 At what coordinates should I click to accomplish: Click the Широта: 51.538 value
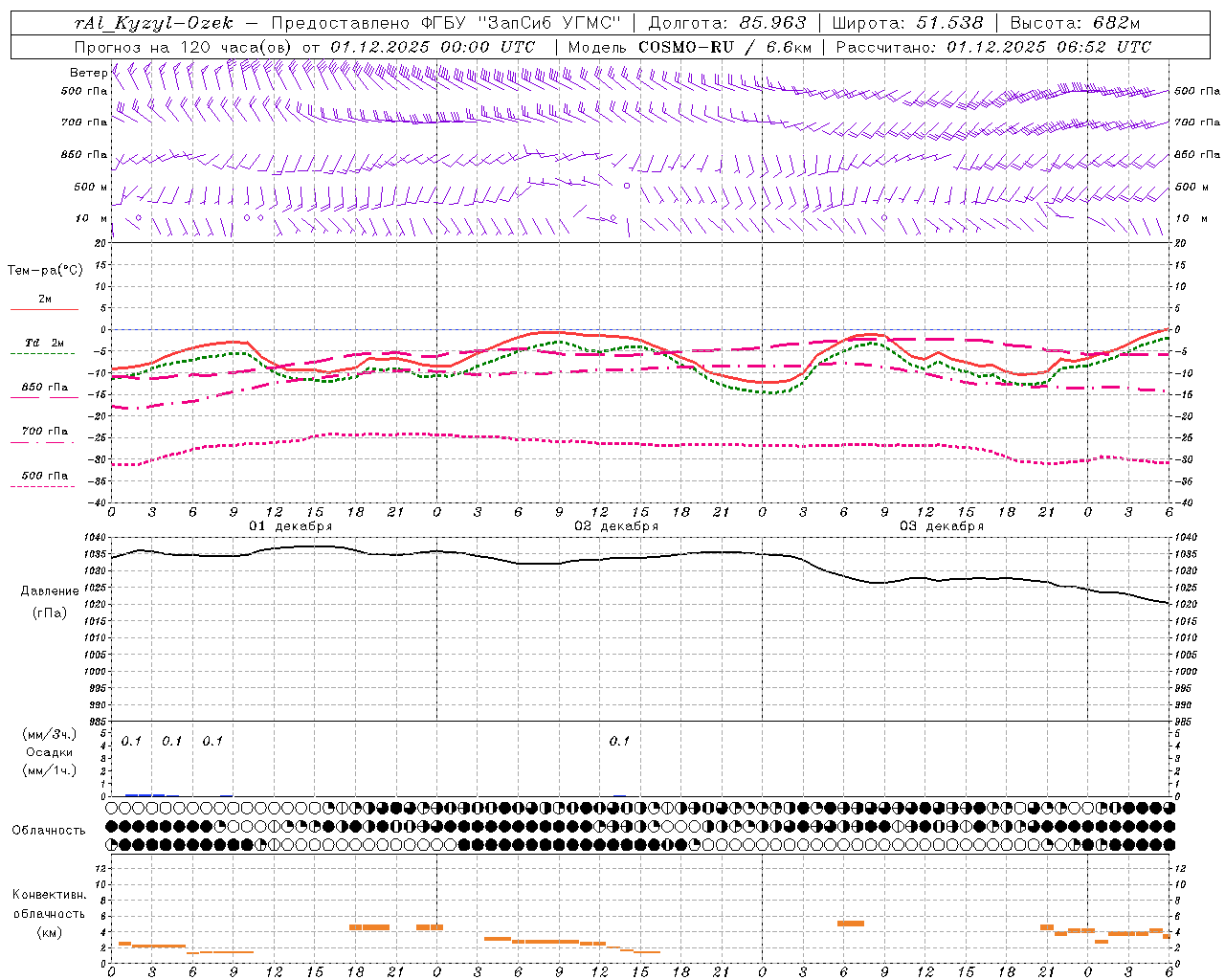coord(908,23)
